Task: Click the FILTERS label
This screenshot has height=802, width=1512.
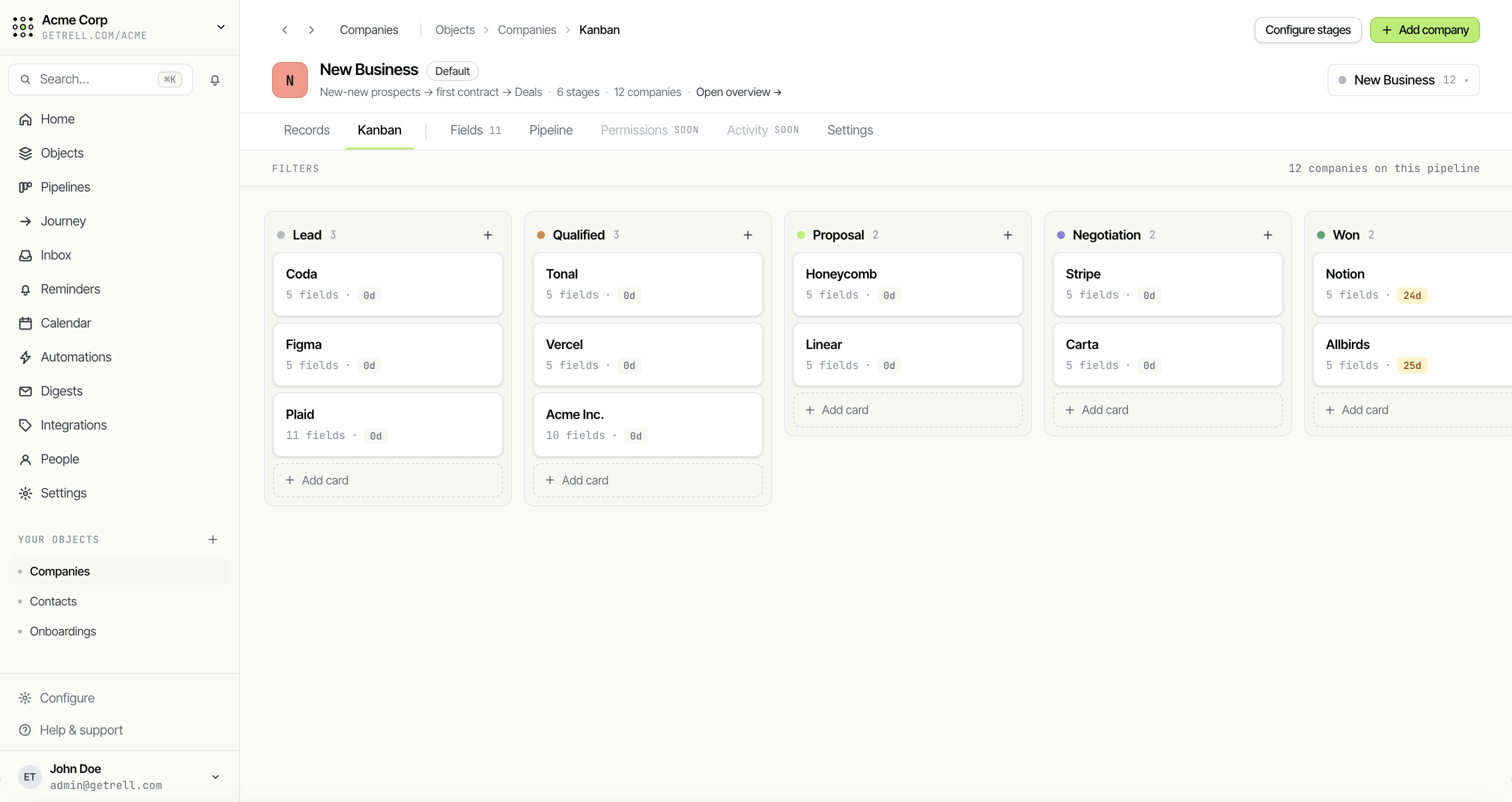Action: point(295,169)
